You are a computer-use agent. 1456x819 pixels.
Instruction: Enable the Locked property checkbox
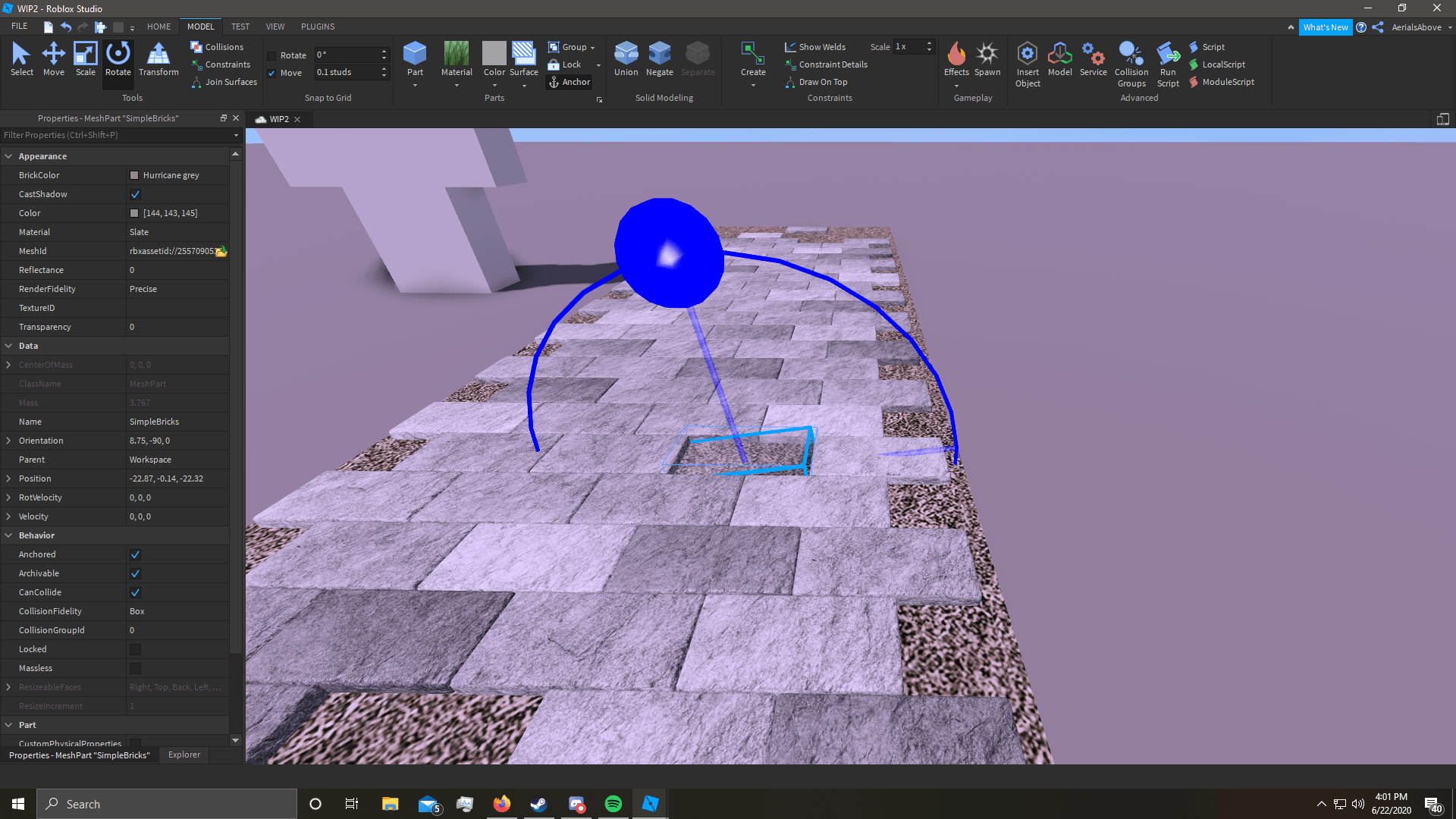tap(135, 649)
